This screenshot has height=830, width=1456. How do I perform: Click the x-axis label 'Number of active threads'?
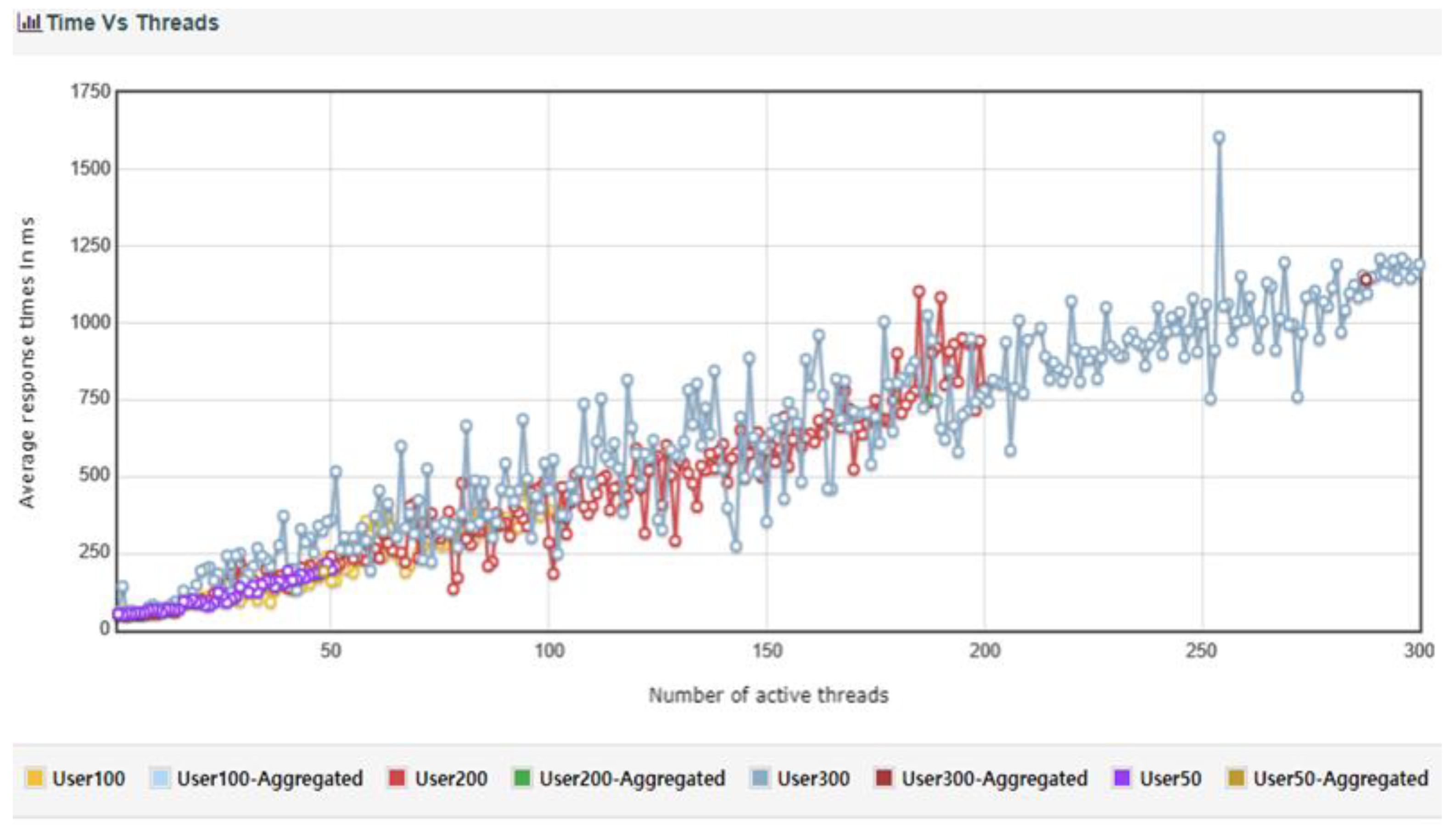[768, 695]
